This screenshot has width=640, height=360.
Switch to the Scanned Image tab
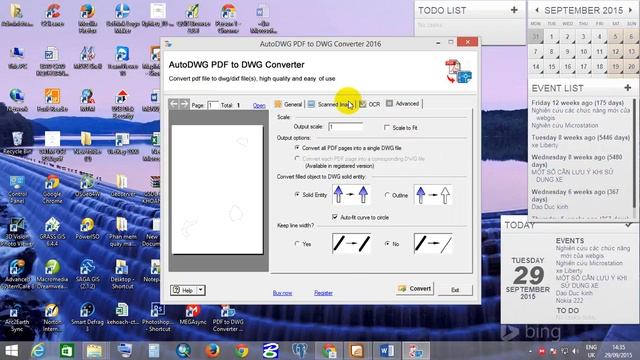pos(331,104)
